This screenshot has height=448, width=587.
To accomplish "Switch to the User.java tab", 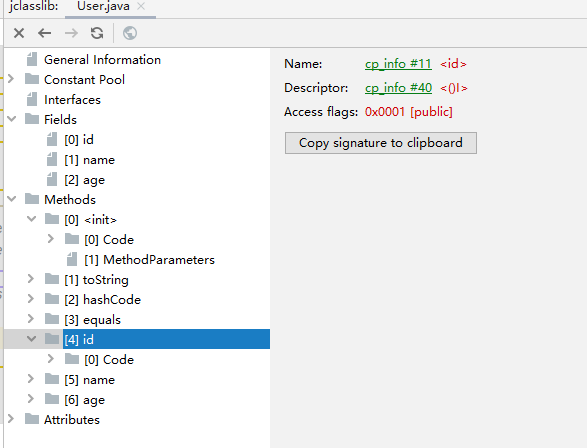I will pos(103,6).
